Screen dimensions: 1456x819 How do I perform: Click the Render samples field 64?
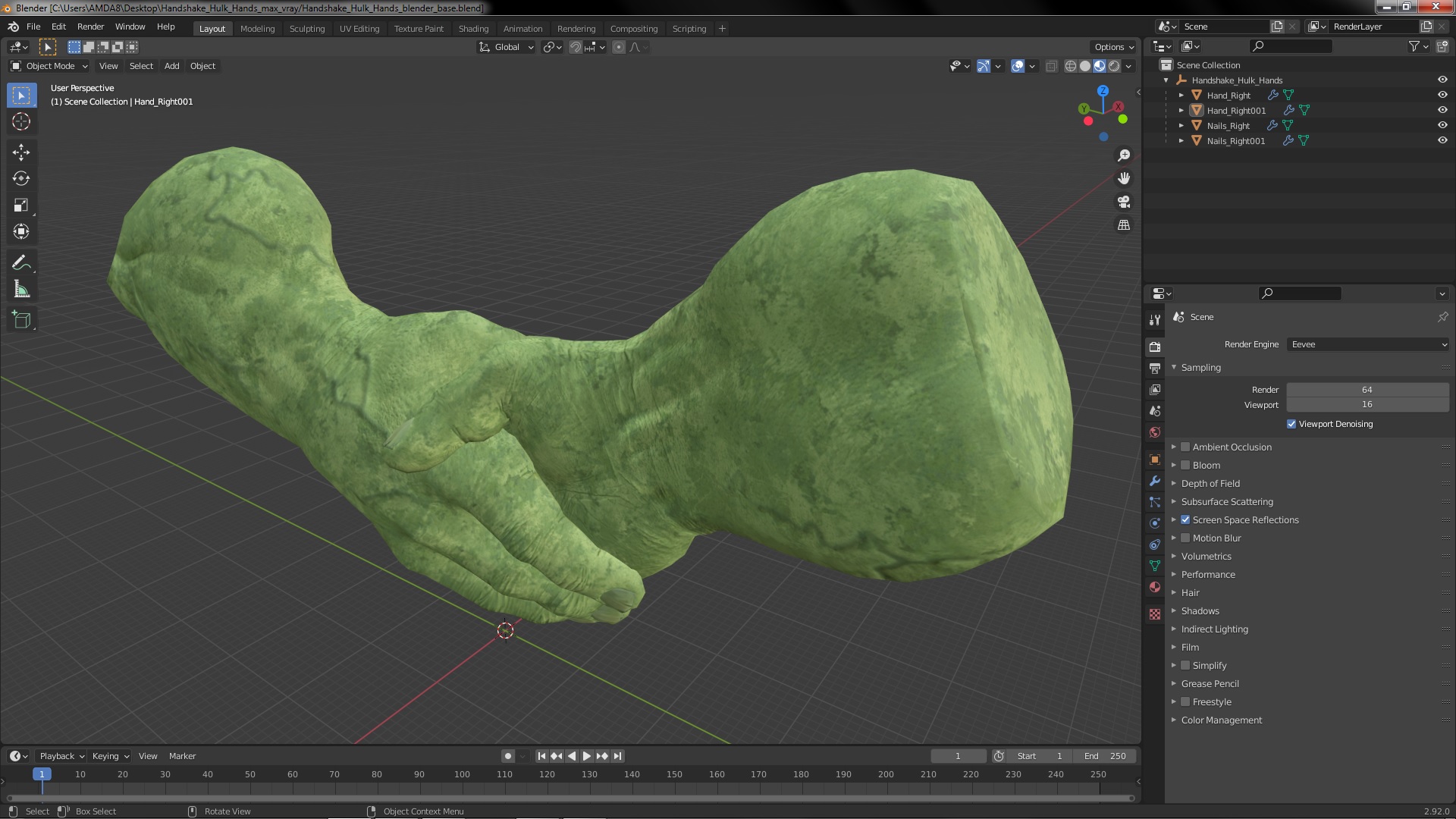point(1367,390)
